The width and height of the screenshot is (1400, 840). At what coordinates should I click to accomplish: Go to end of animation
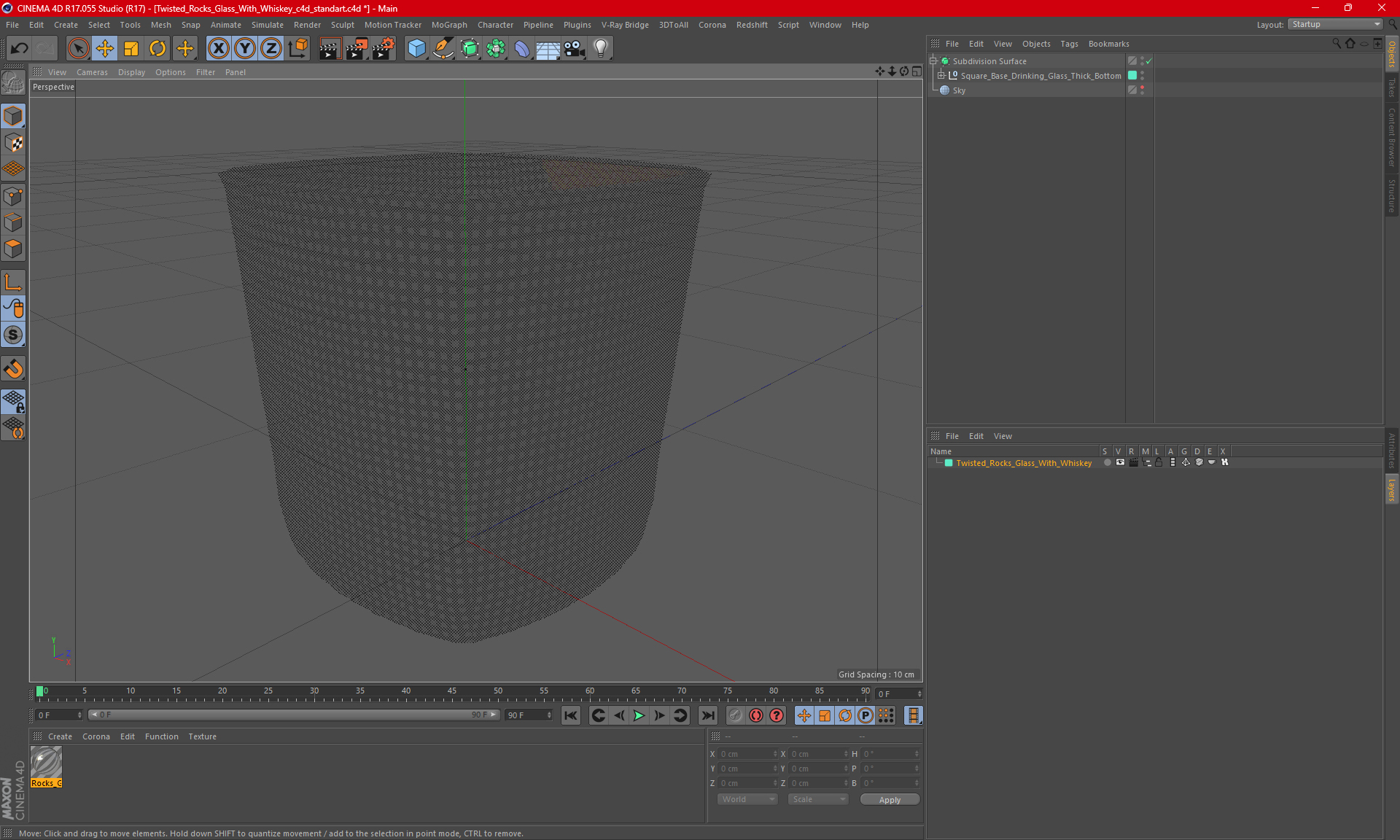(x=707, y=715)
